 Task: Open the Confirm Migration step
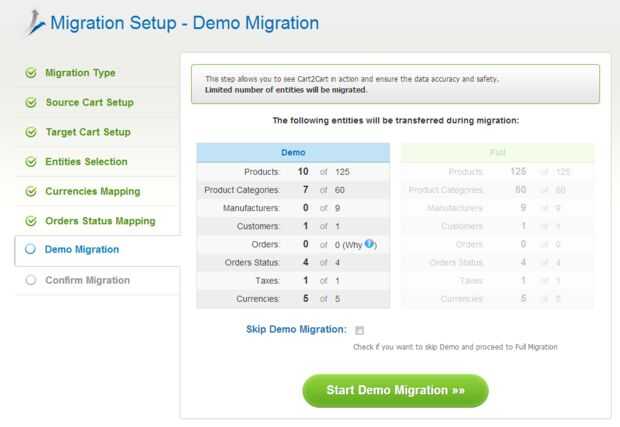pos(87,280)
